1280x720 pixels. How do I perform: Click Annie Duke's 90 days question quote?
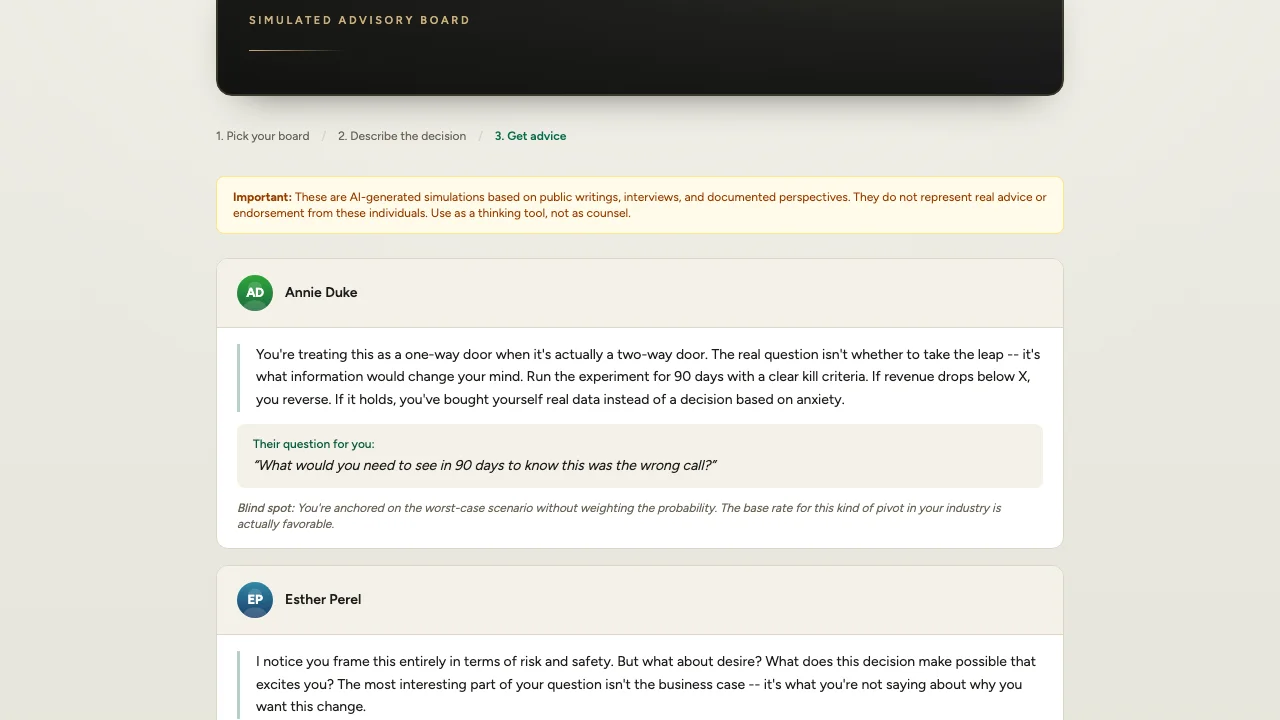point(485,466)
